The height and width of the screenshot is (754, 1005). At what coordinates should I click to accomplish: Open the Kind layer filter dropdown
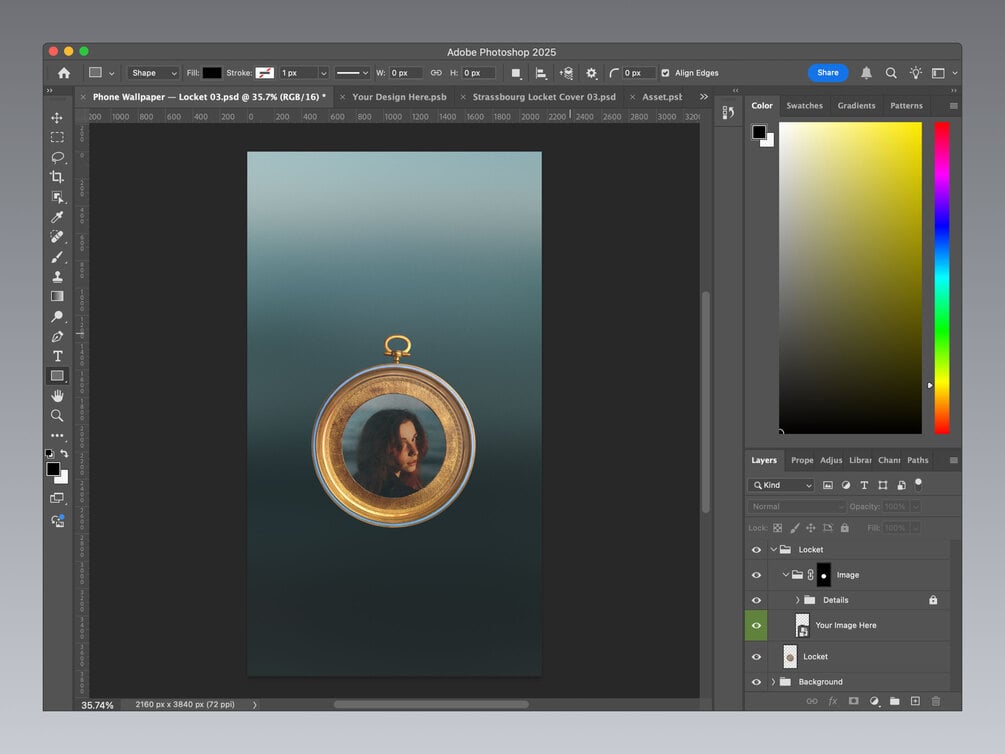pos(781,485)
